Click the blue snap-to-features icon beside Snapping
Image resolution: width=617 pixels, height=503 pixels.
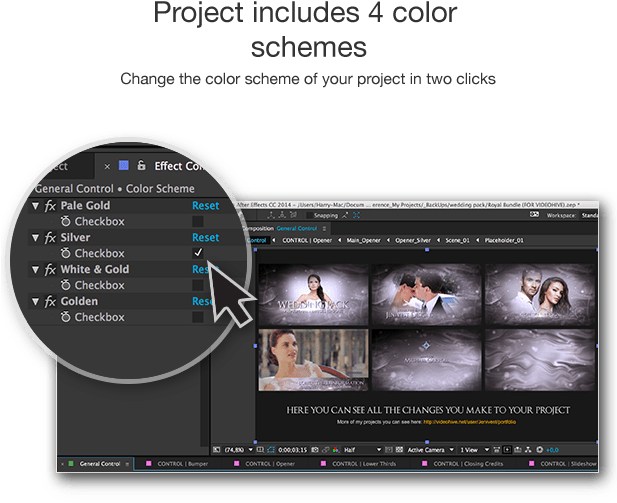coord(356,215)
